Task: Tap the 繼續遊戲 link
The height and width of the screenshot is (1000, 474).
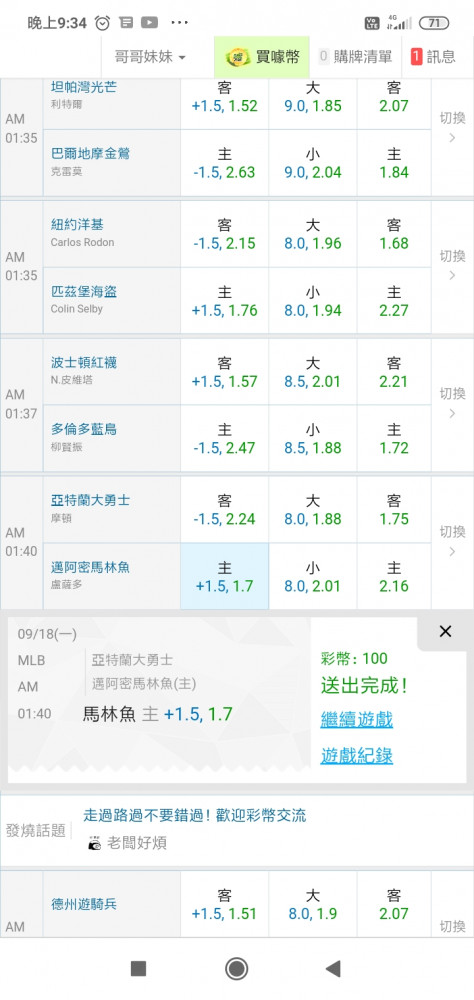Action: click(357, 719)
